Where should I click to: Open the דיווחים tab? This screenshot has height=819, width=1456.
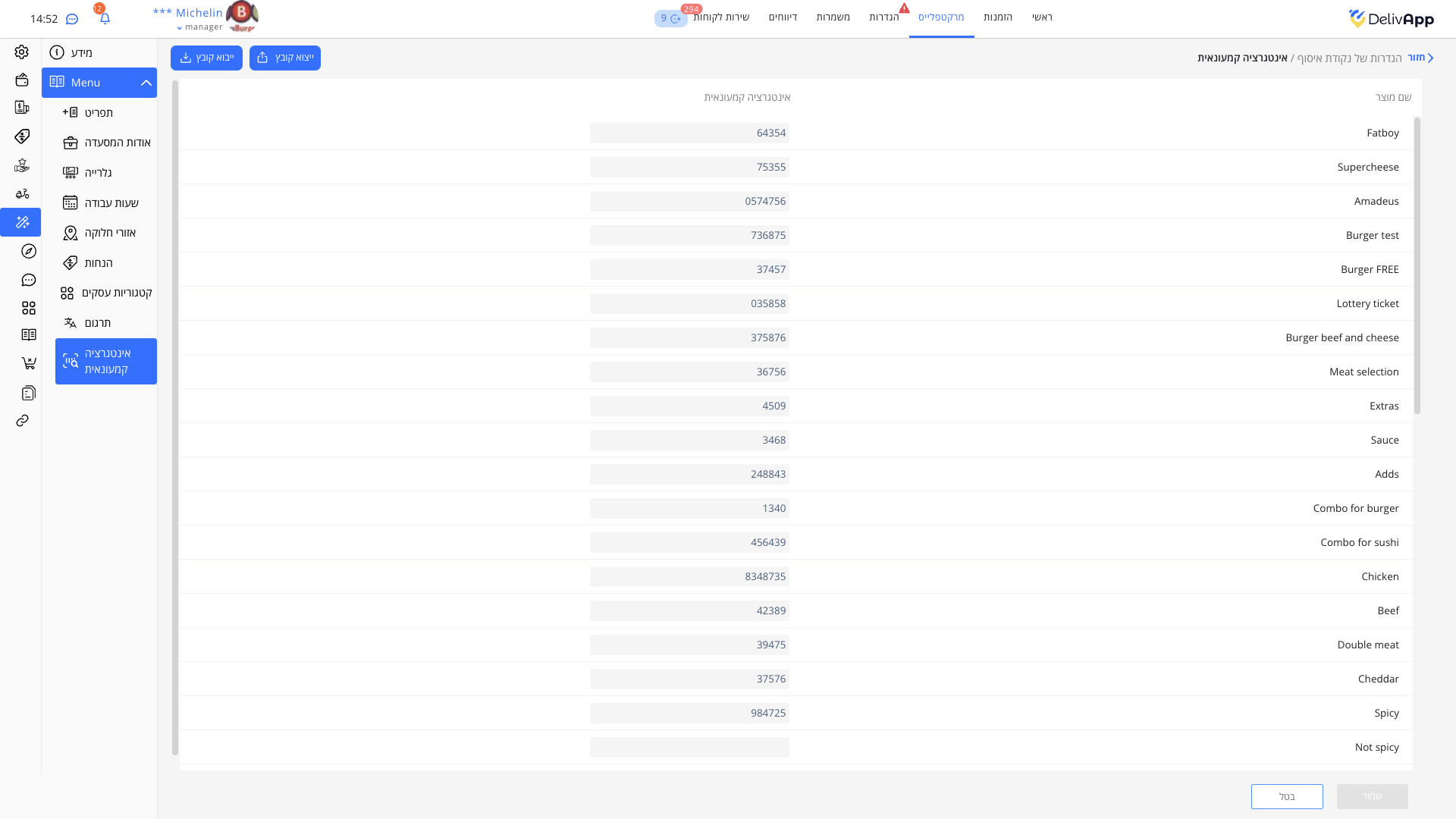(783, 17)
